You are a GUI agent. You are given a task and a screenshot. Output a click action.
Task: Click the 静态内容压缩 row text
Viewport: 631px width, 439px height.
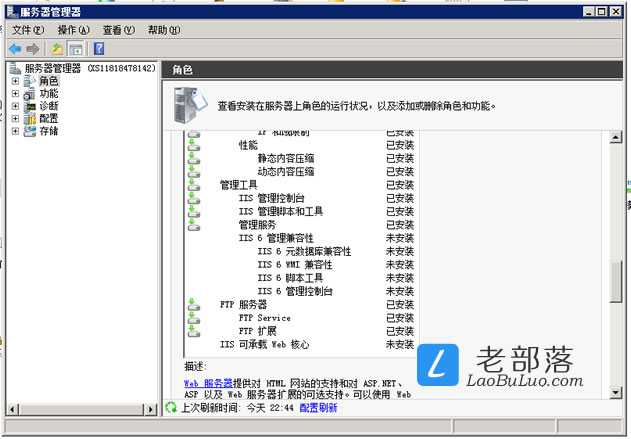(286, 159)
